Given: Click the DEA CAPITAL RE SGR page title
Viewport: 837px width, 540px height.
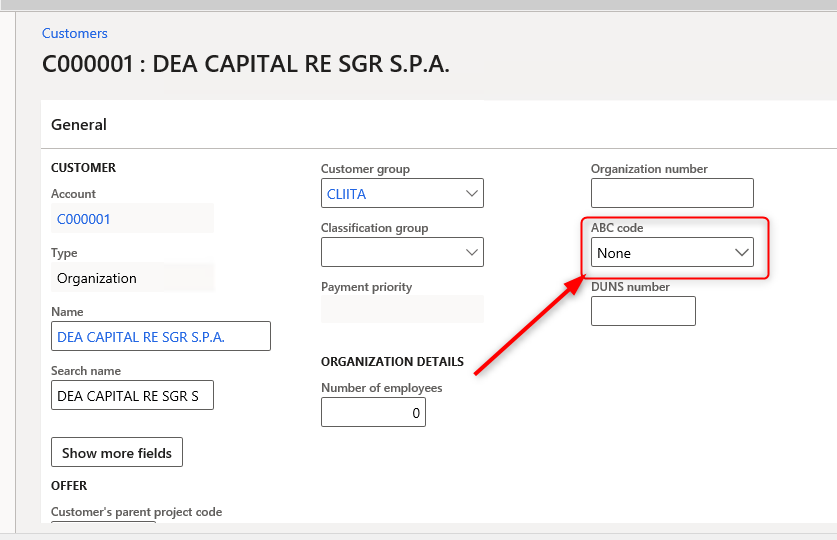Looking at the screenshot, I should coord(245,65).
